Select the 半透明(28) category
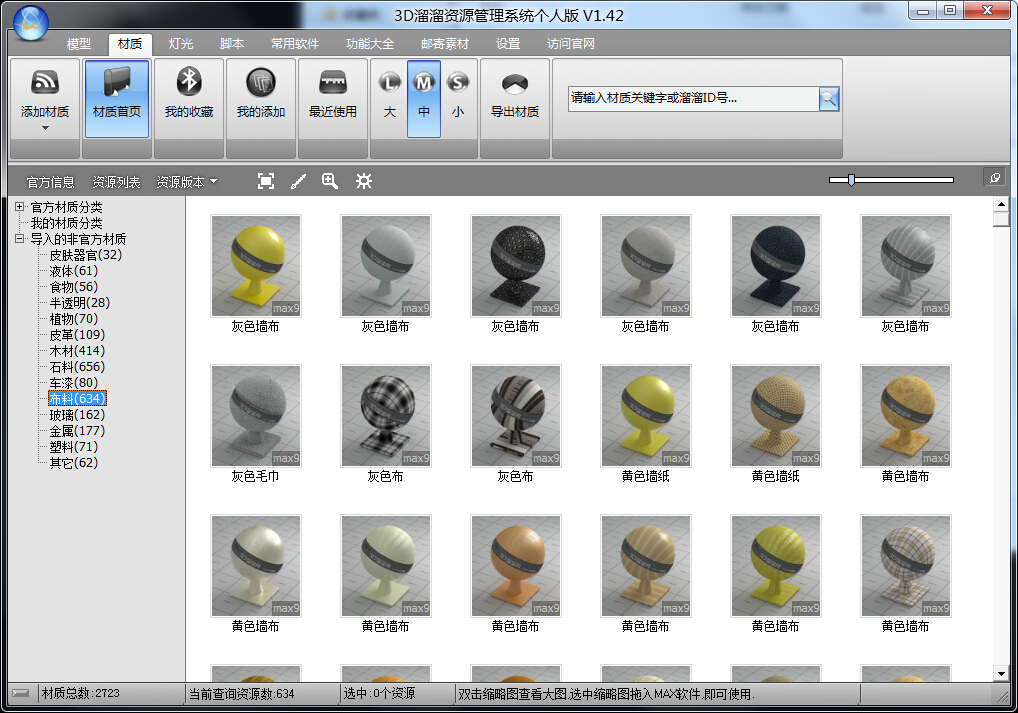Viewport: 1018px width, 713px height. click(80, 303)
